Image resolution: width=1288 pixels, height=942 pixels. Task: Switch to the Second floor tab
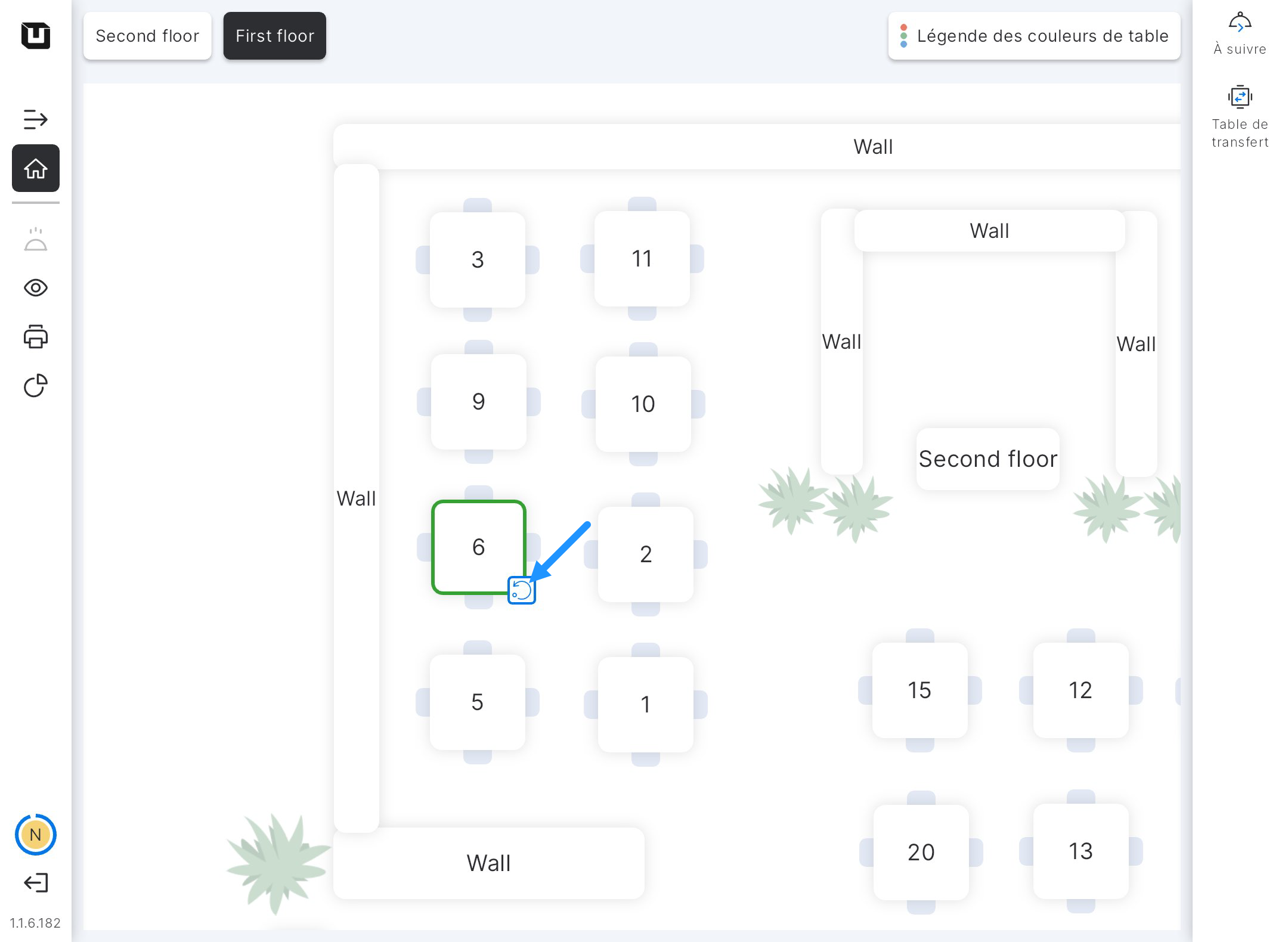point(147,36)
